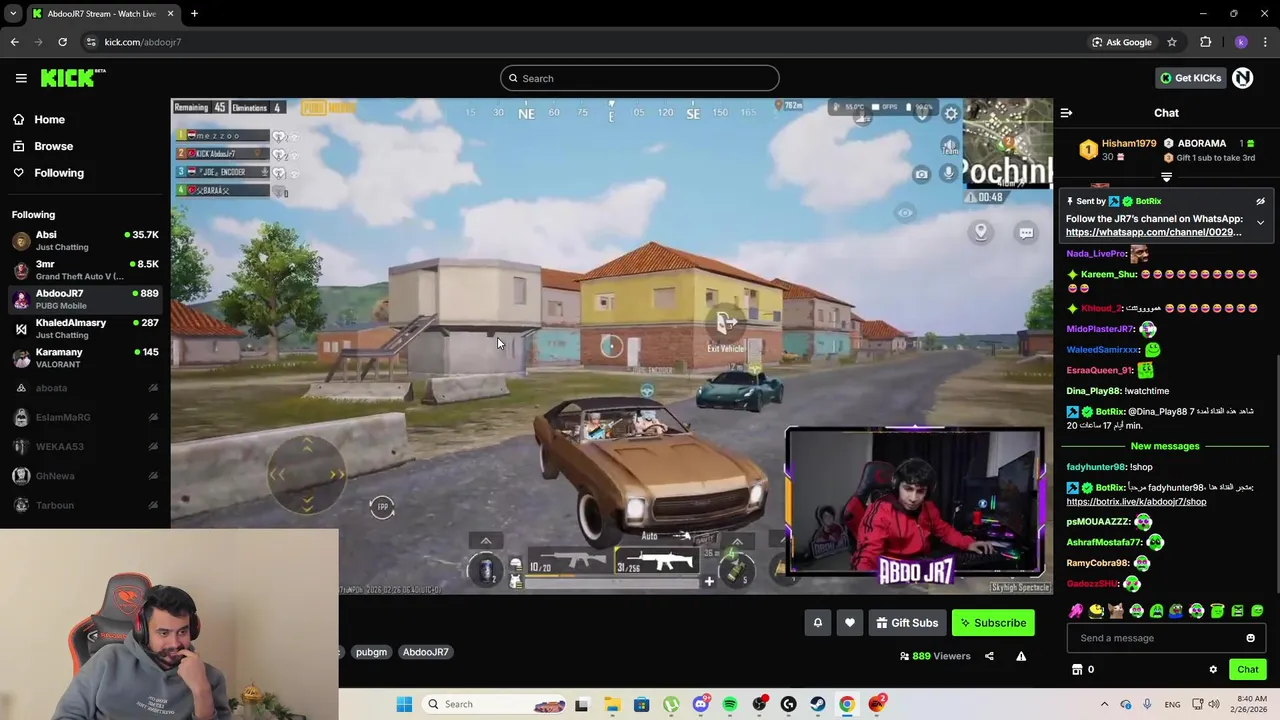
Task: Open offline channel GhNewa
Action: 85,476
